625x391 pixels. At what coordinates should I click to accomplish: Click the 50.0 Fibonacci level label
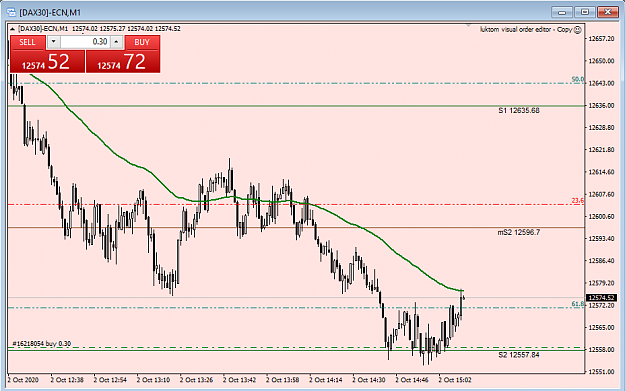(578, 79)
